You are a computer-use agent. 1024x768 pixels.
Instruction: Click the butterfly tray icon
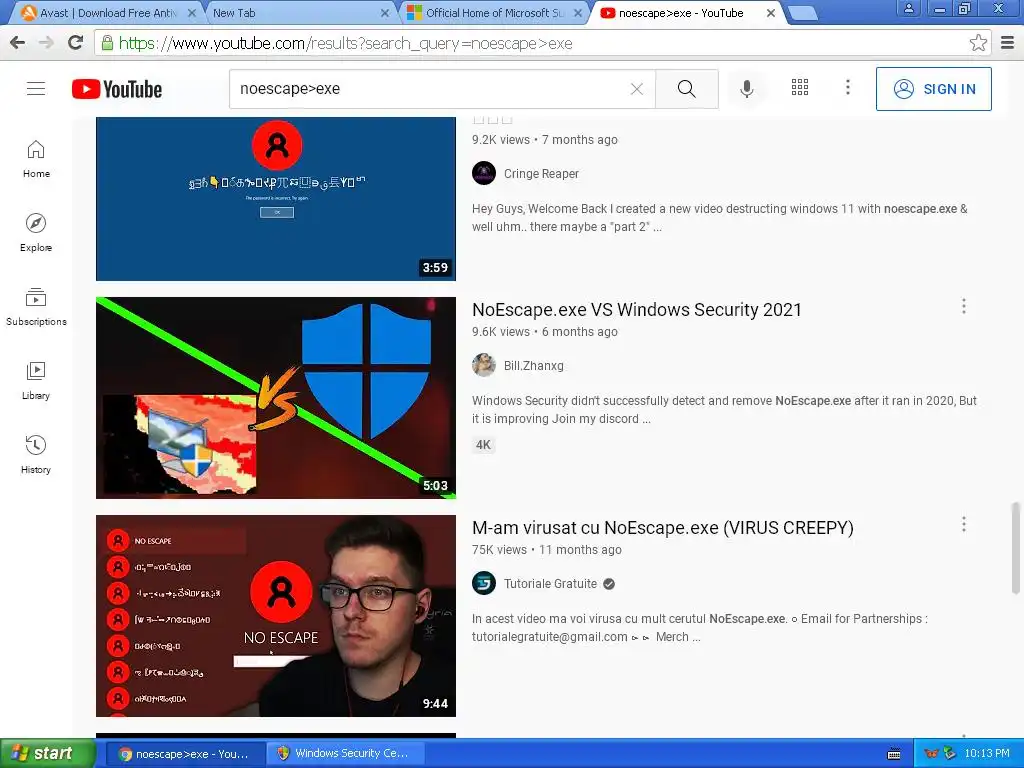(x=931, y=753)
